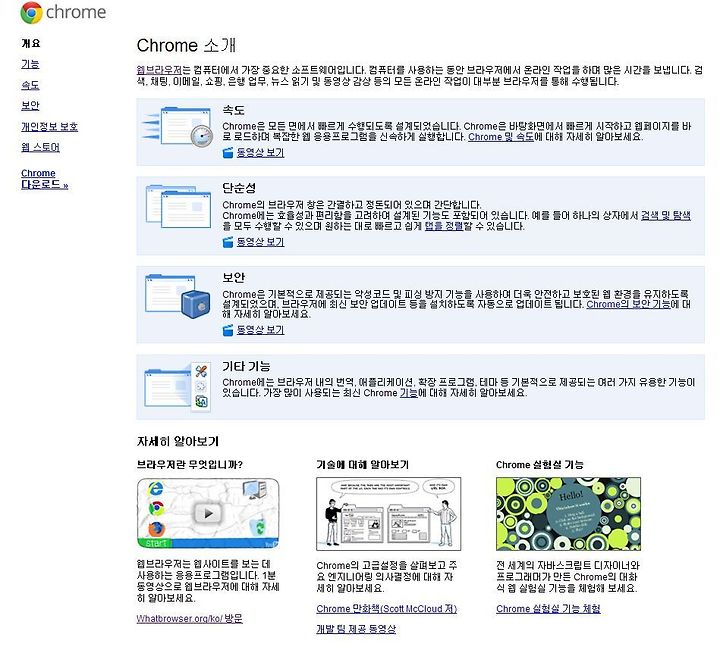Click the speed section browser-with-gauge icon

178,126
